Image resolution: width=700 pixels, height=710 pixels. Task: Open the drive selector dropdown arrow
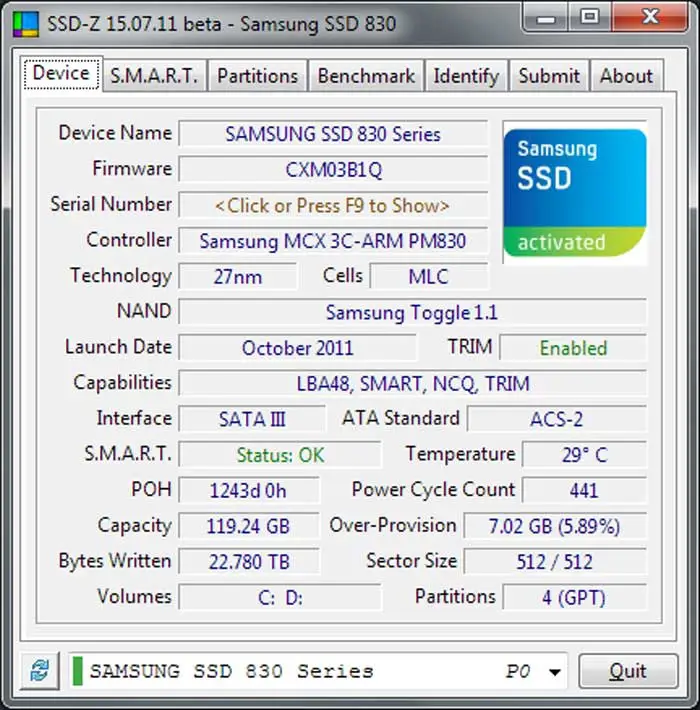(x=555, y=672)
